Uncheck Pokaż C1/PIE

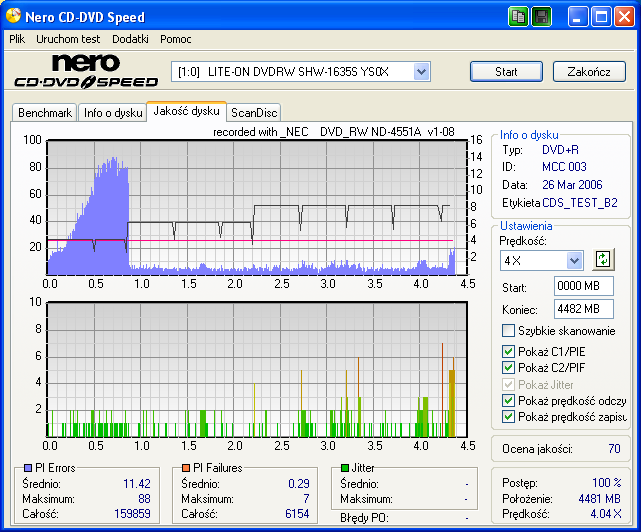tap(508, 351)
